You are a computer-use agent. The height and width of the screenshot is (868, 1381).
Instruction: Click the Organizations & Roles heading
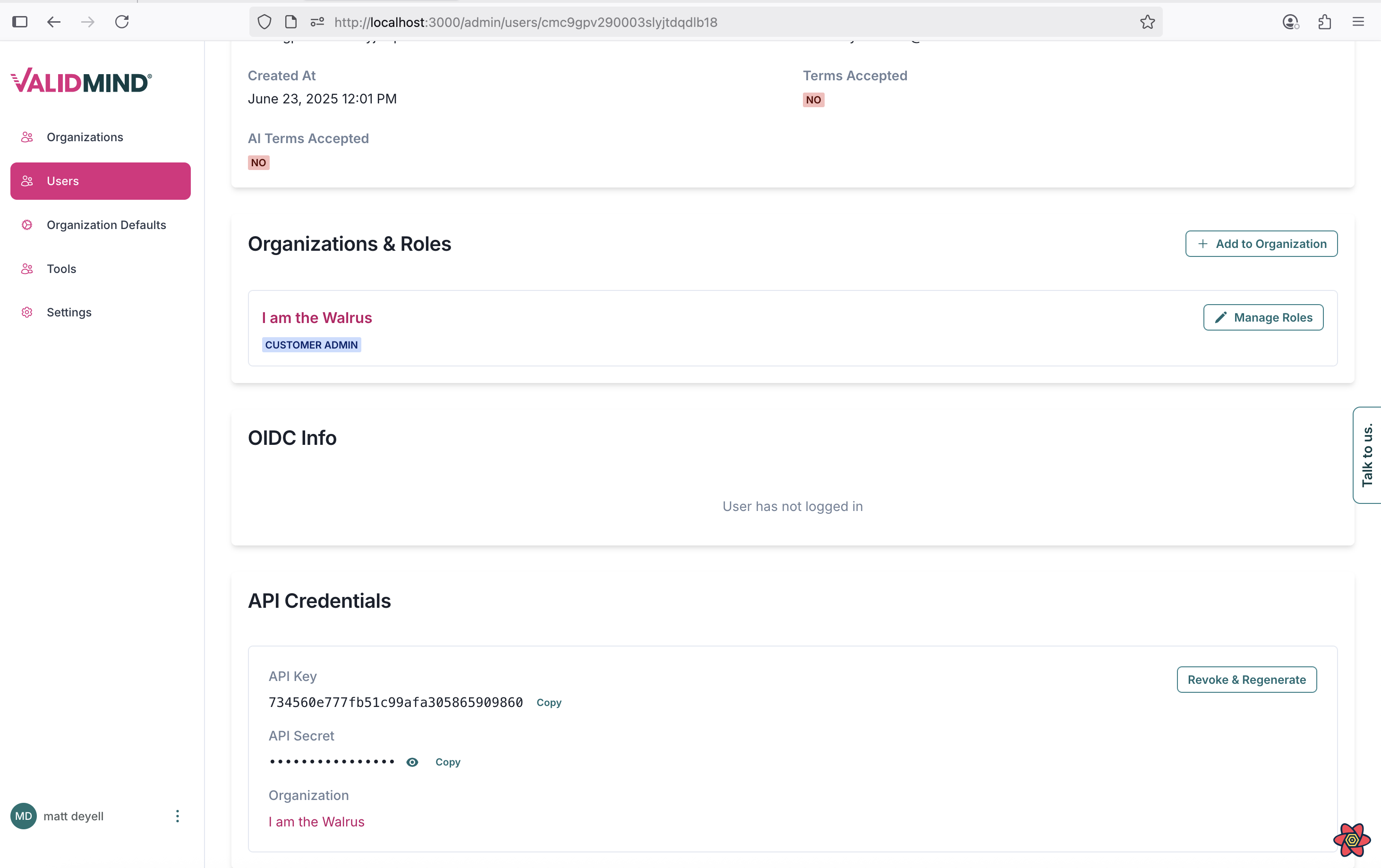(350, 244)
